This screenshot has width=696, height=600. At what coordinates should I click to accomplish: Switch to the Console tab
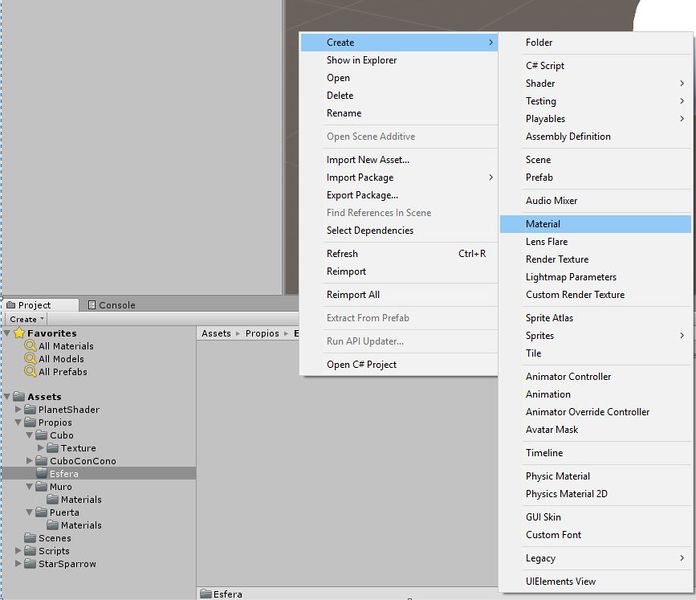click(x=112, y=305)
